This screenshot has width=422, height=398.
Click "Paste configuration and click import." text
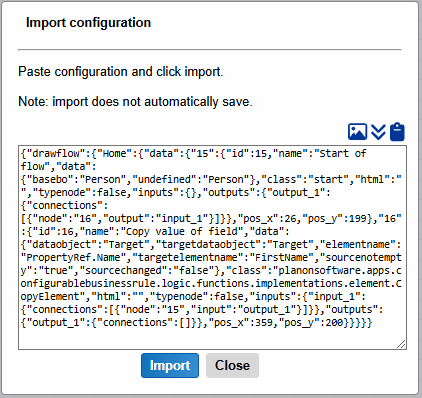point(121,72)
